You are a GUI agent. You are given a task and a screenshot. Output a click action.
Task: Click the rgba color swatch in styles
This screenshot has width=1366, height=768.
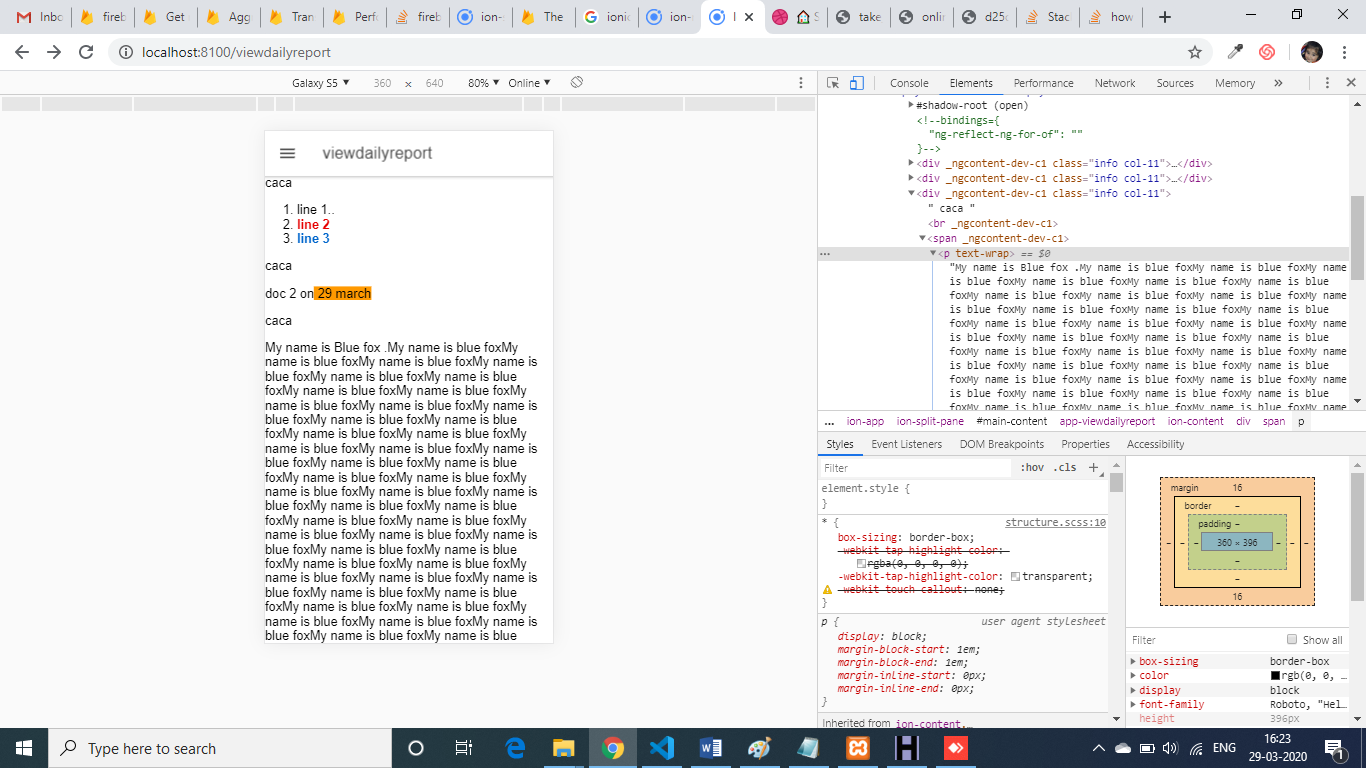pos(861,564)
